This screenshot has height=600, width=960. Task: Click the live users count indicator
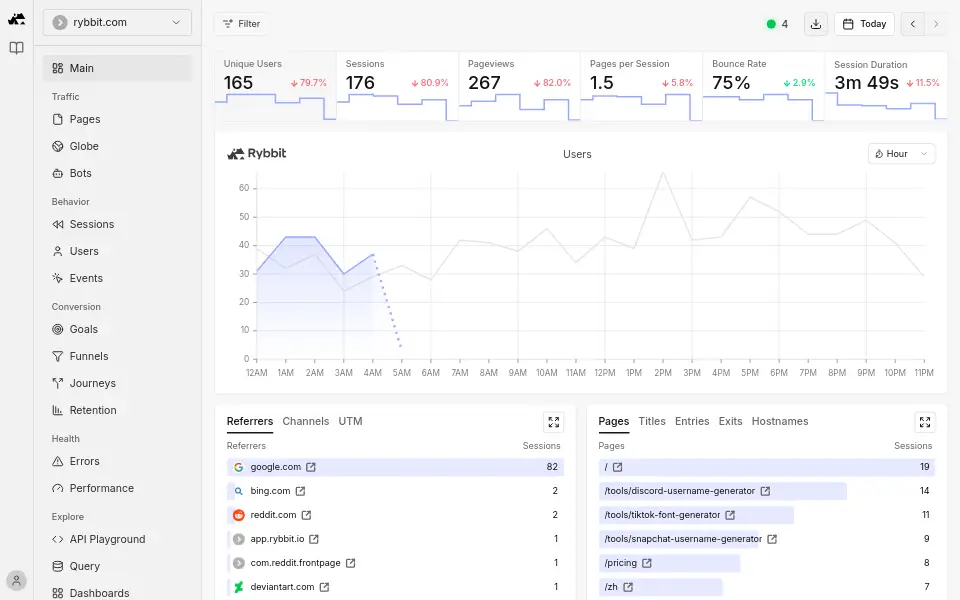(x=778, y=24)
